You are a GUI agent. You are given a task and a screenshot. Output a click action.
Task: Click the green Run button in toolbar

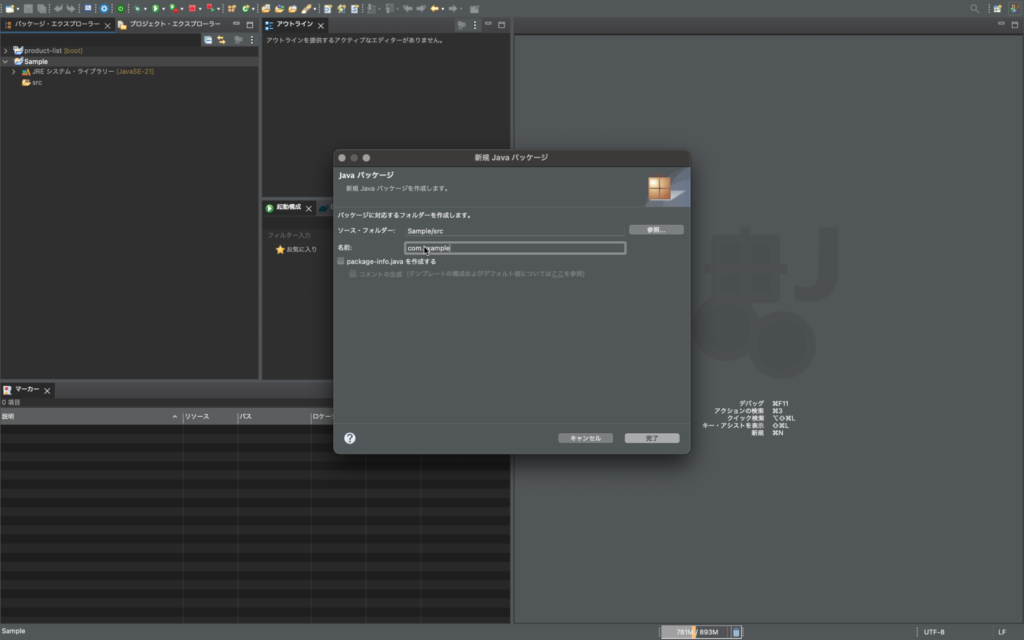coord(155,8)
